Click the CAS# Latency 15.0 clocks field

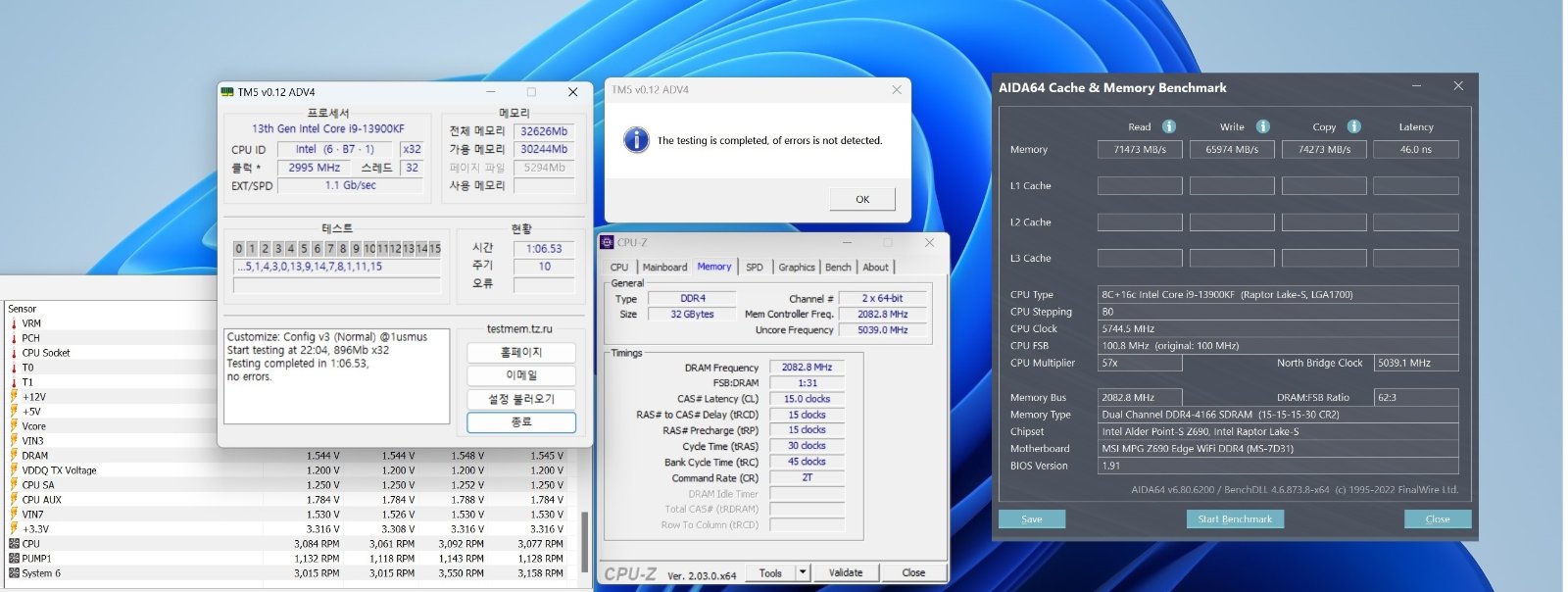point(807,399)
